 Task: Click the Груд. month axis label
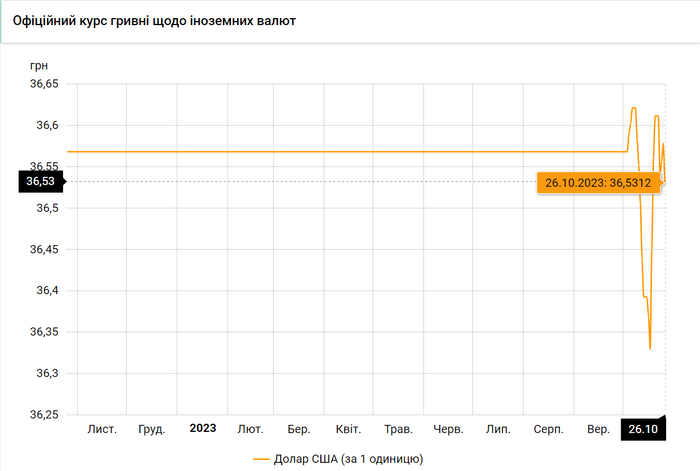152,429
